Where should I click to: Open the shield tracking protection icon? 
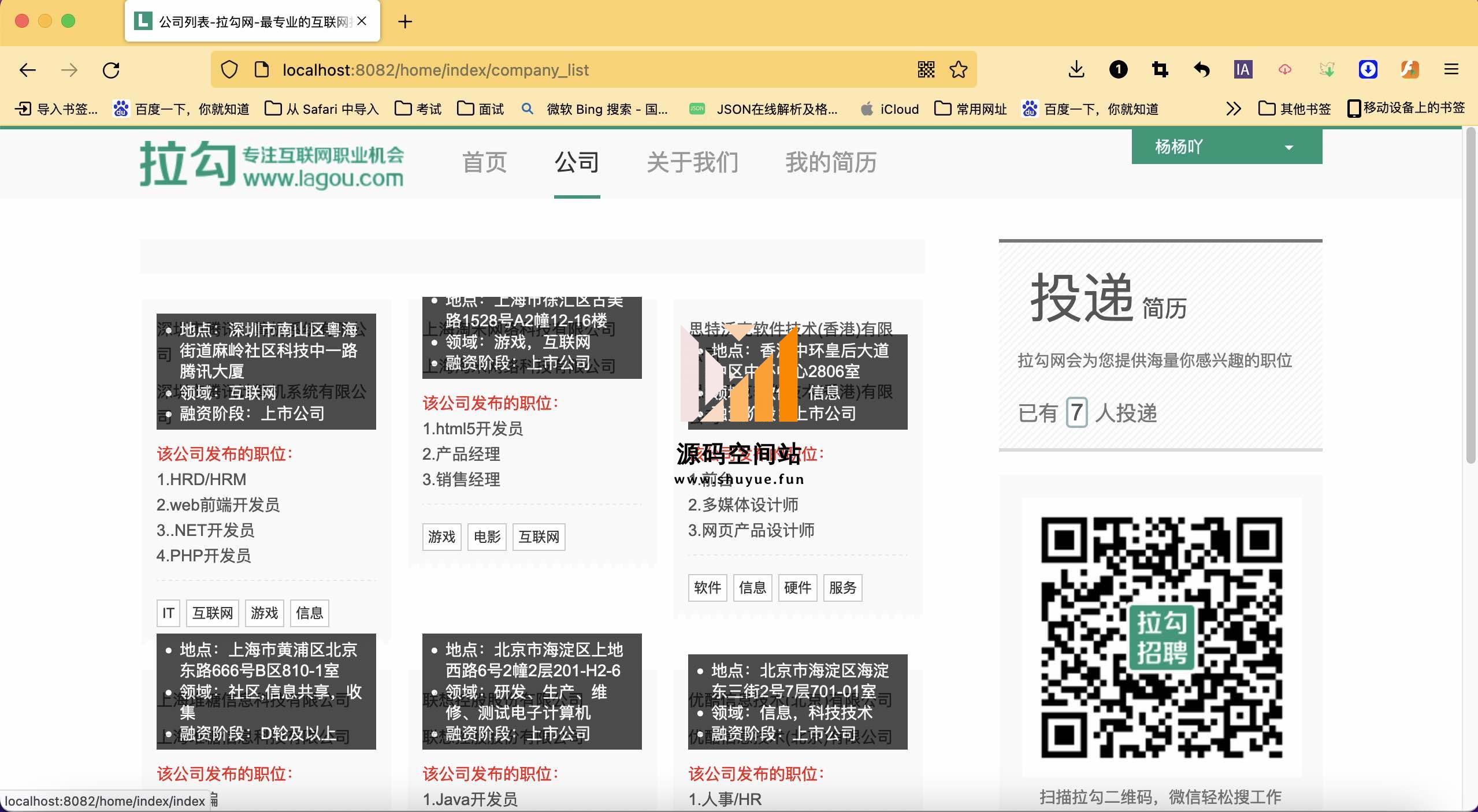point(229,70)
